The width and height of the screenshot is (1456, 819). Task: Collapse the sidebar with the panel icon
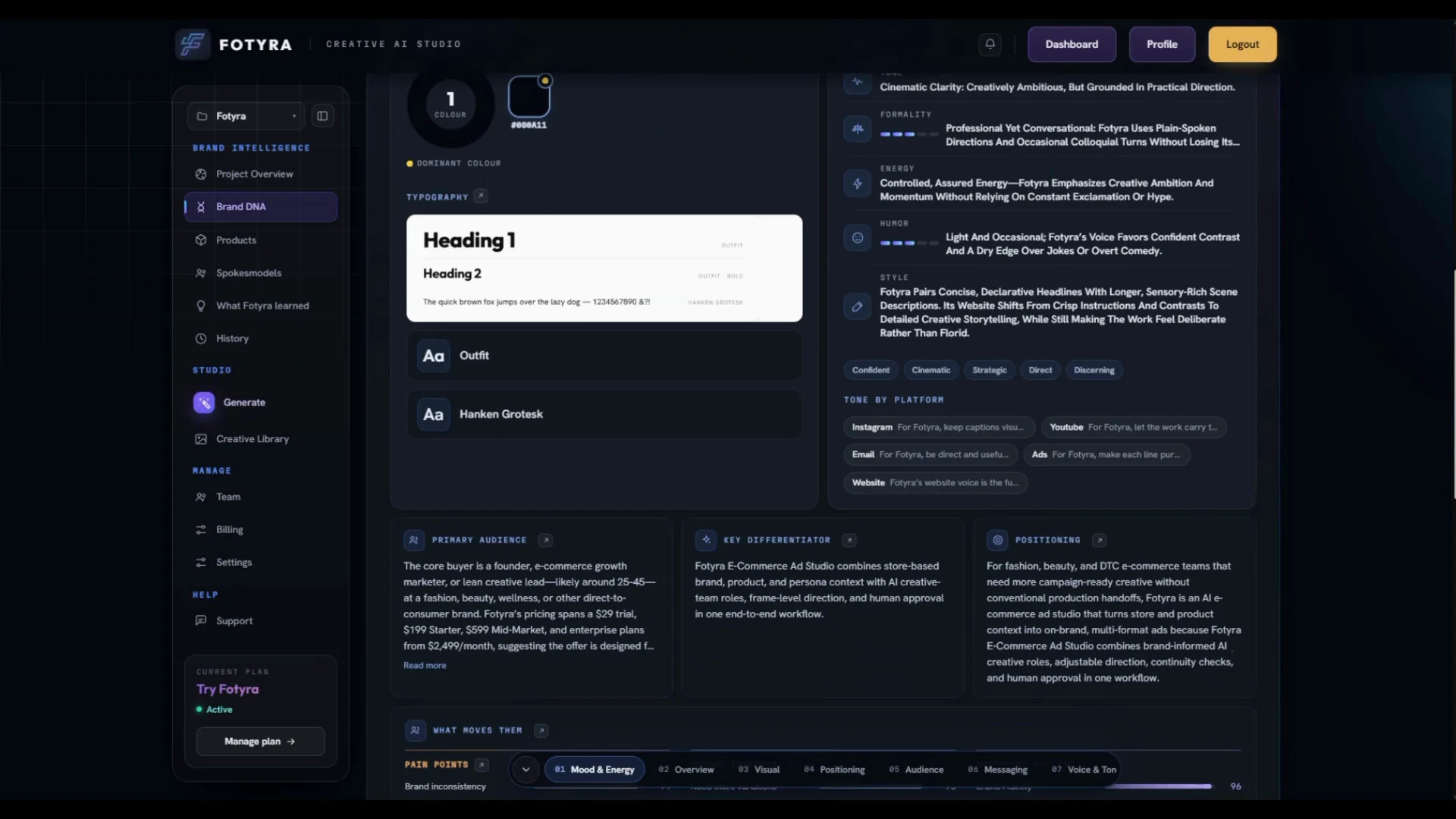tap(322, 116)
